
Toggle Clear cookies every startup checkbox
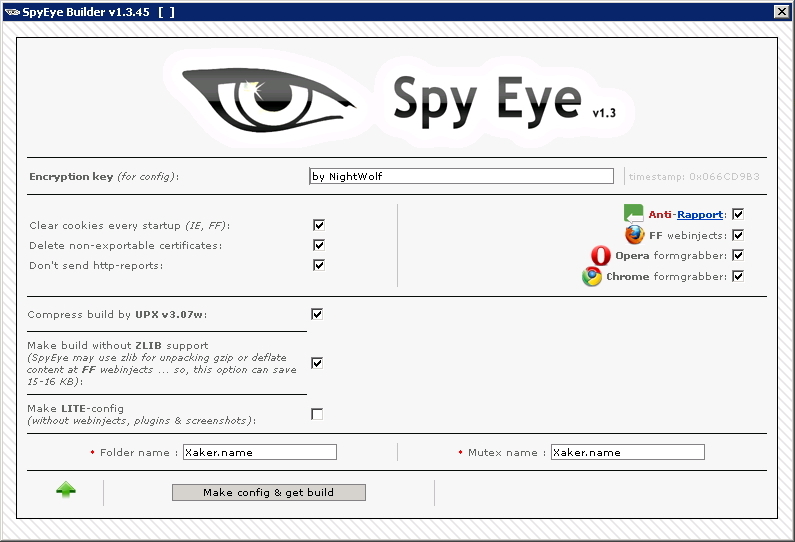coord(319,225)
